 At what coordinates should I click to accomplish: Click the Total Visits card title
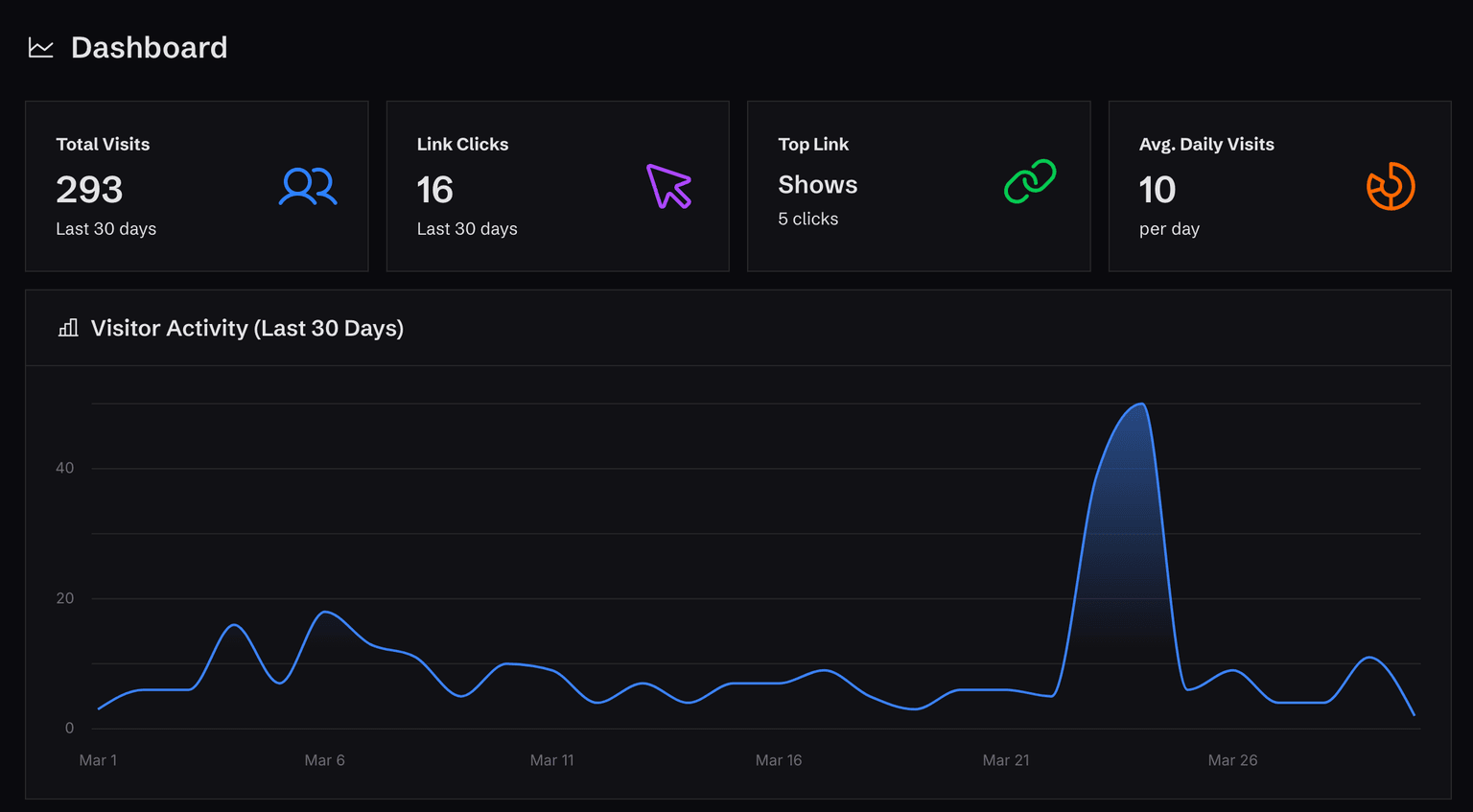click(x=103, y=144)
